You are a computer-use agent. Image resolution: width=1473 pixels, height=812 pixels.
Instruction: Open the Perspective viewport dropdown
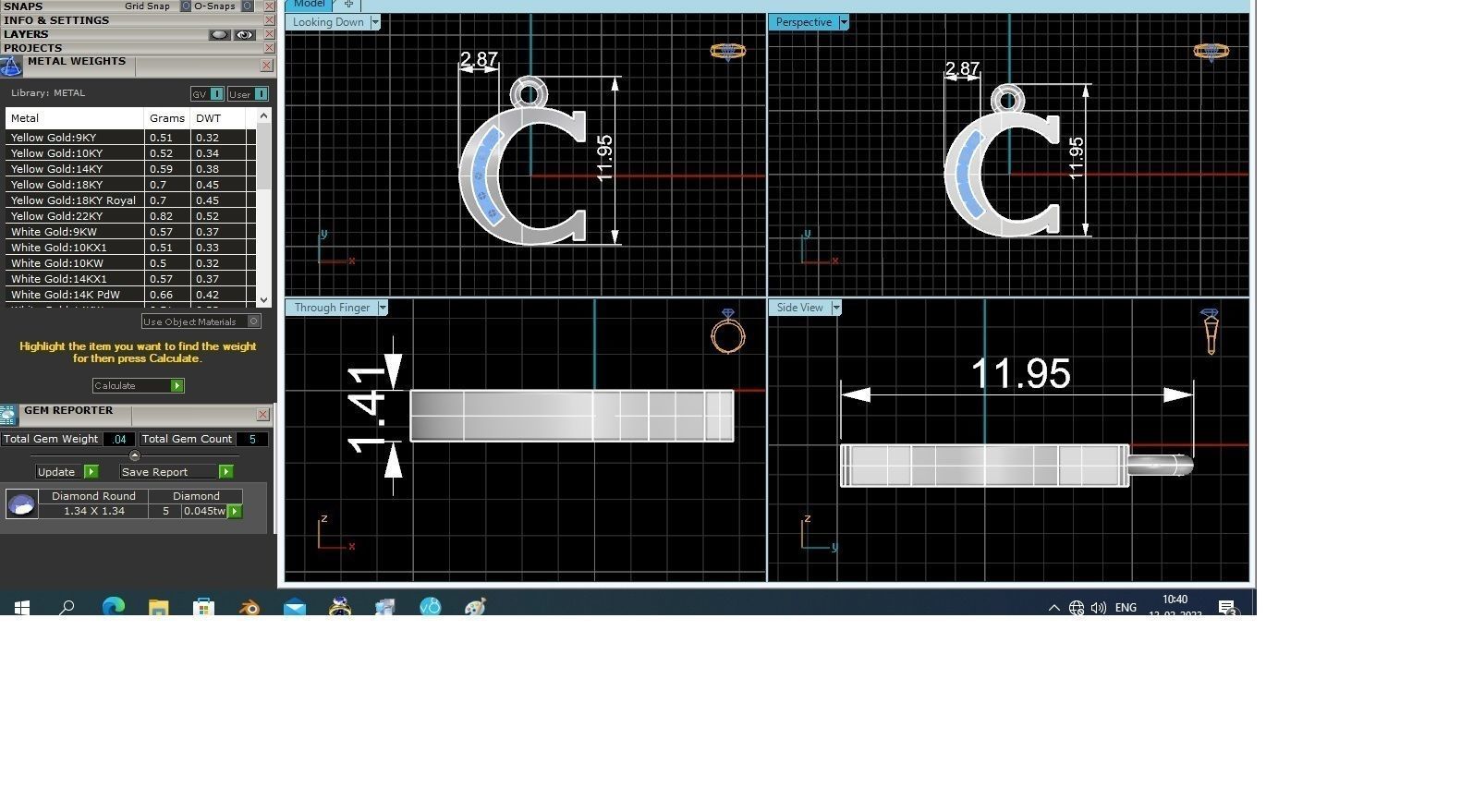tap(844, 22)
